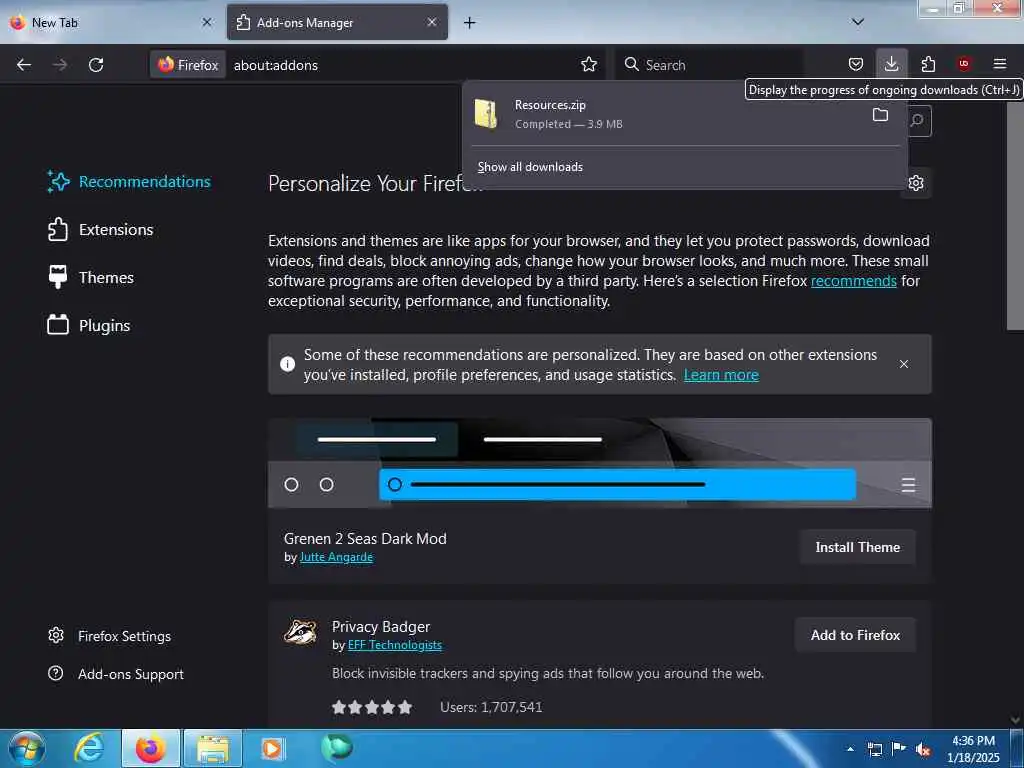
Task: Bookmark this page with the star icon
Action: 588,64
